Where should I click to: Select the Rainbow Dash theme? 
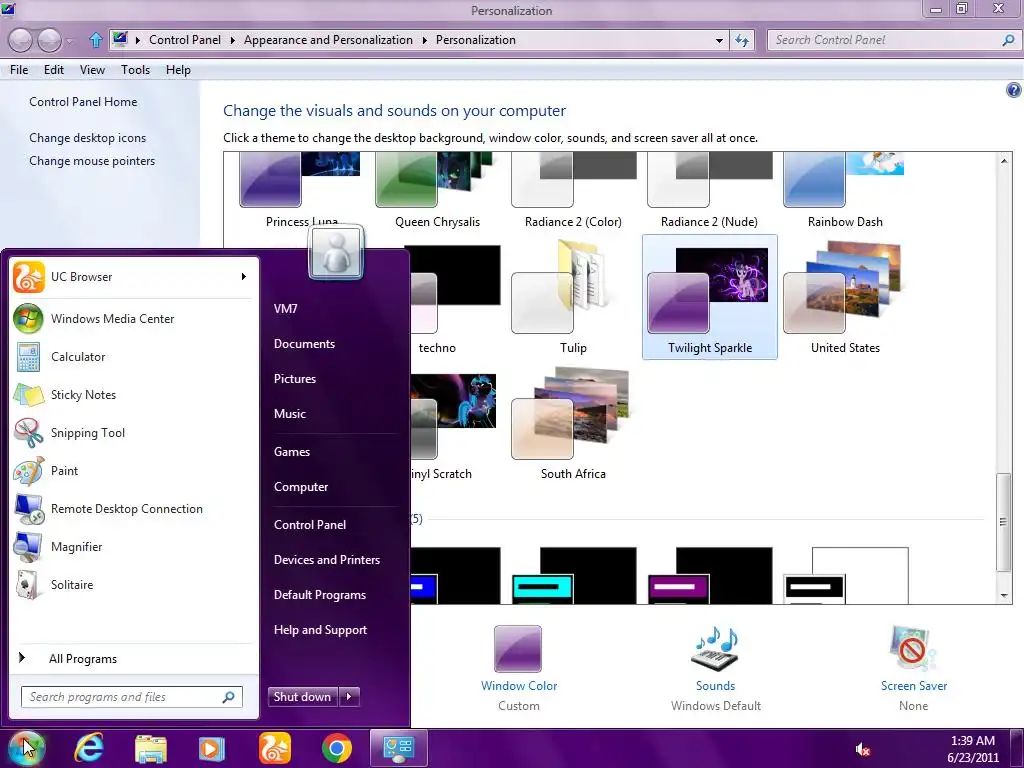coord(845,191)
